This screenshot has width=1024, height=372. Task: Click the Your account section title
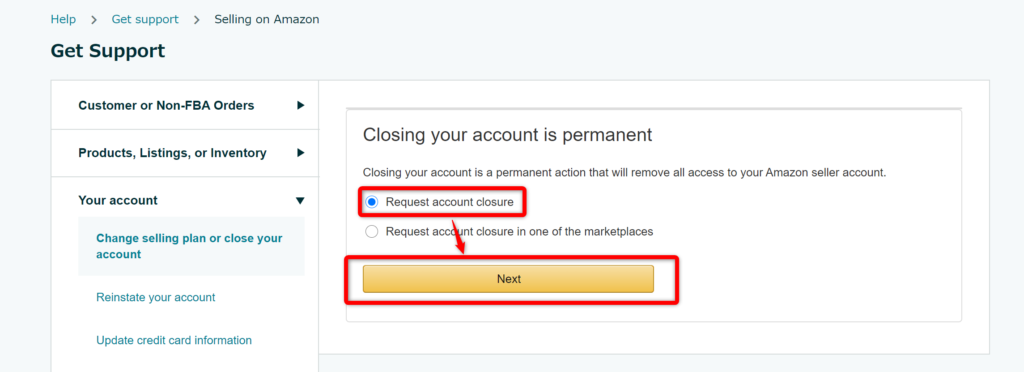tap(118, 200)
